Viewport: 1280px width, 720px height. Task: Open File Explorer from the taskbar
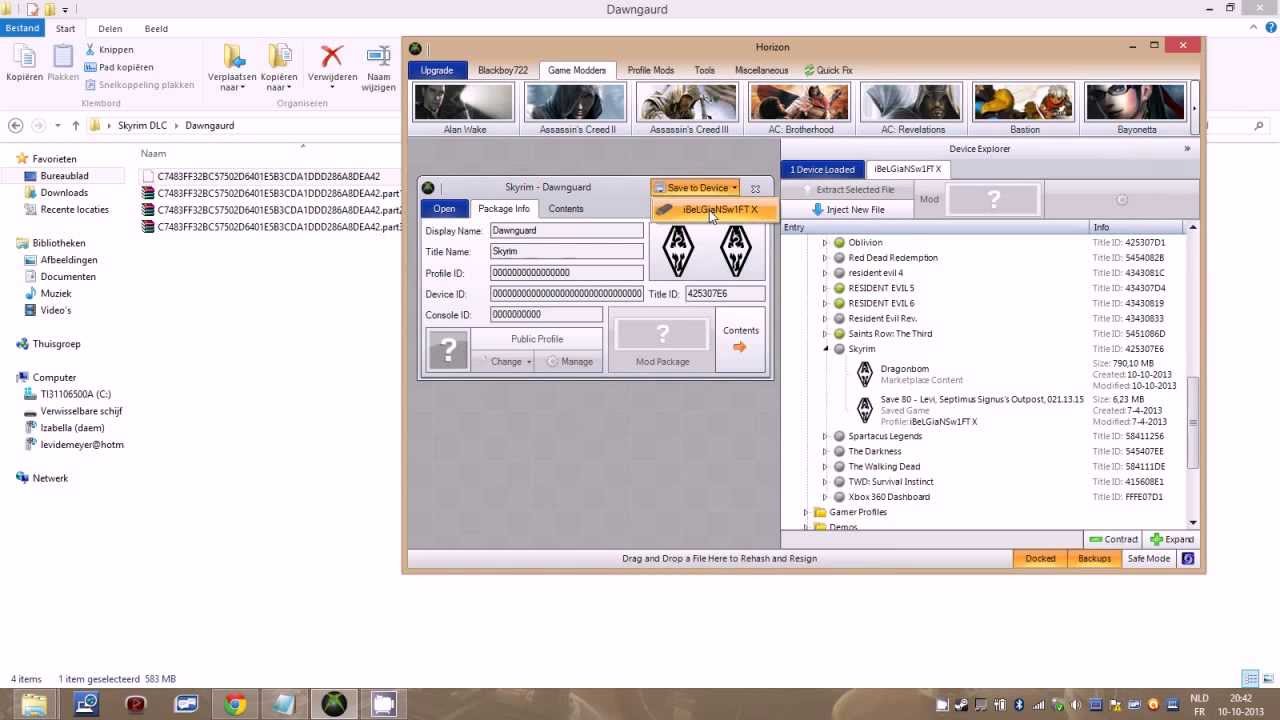click(34, 705)
